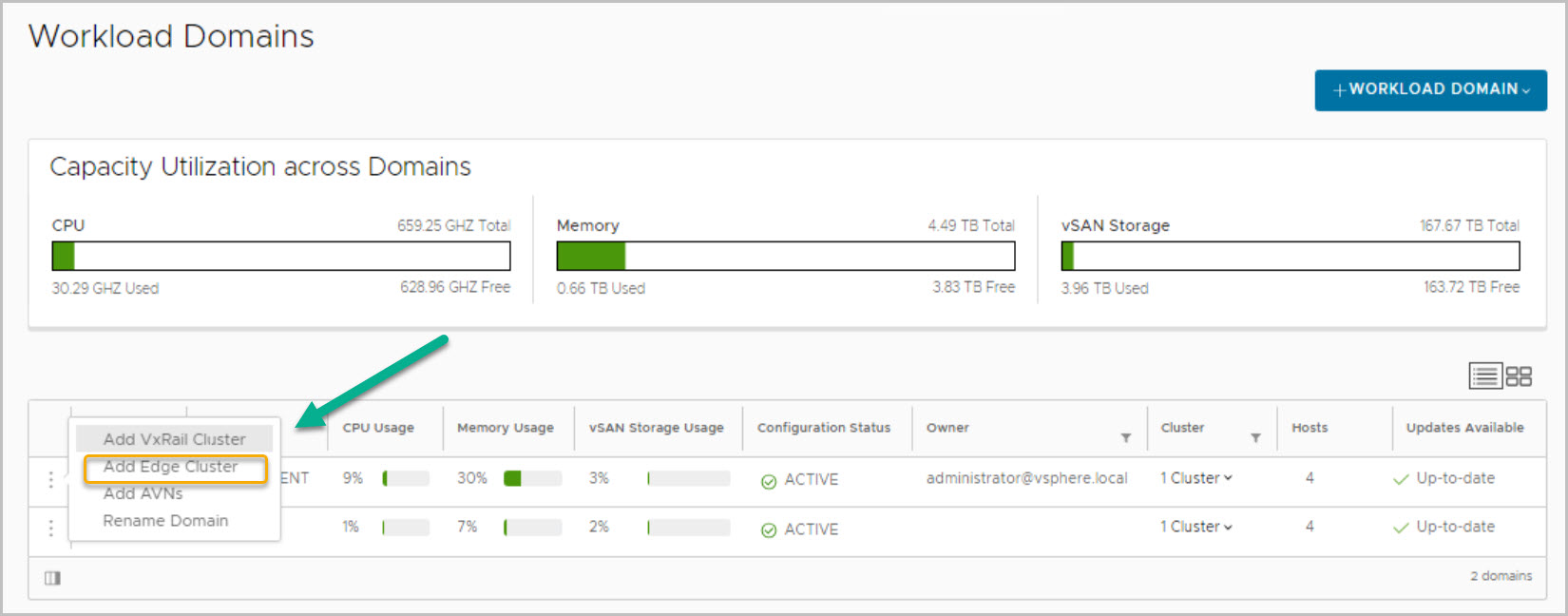Expand second row's 1 Cluster dropdown
The height and width of the screenshot is (616, 1568).
tap(1195, 527)
